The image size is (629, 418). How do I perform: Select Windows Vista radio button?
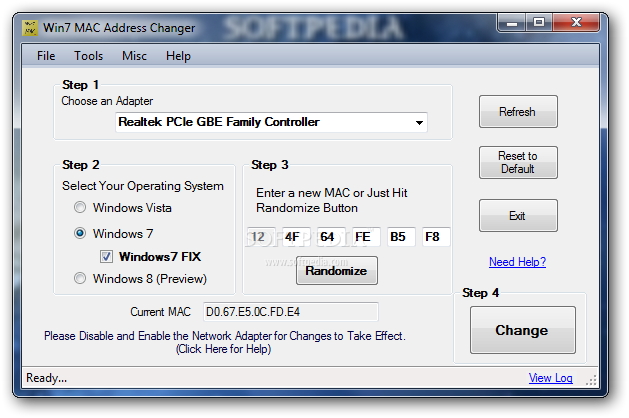click(80, 207)
